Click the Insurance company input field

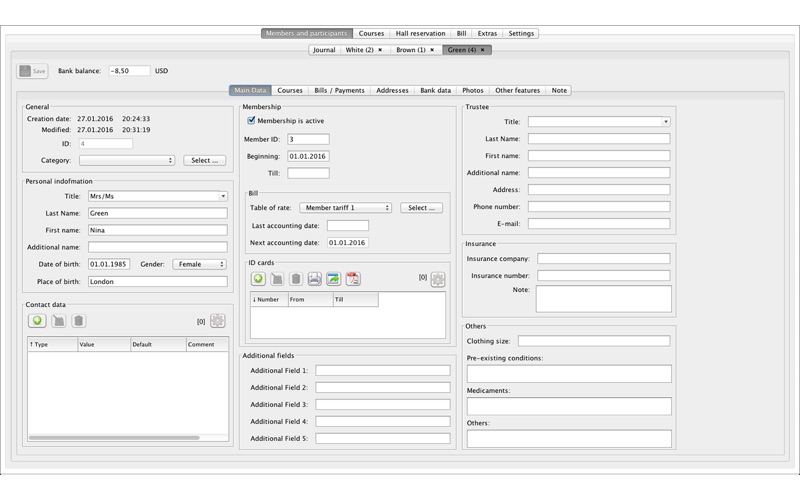603,259
